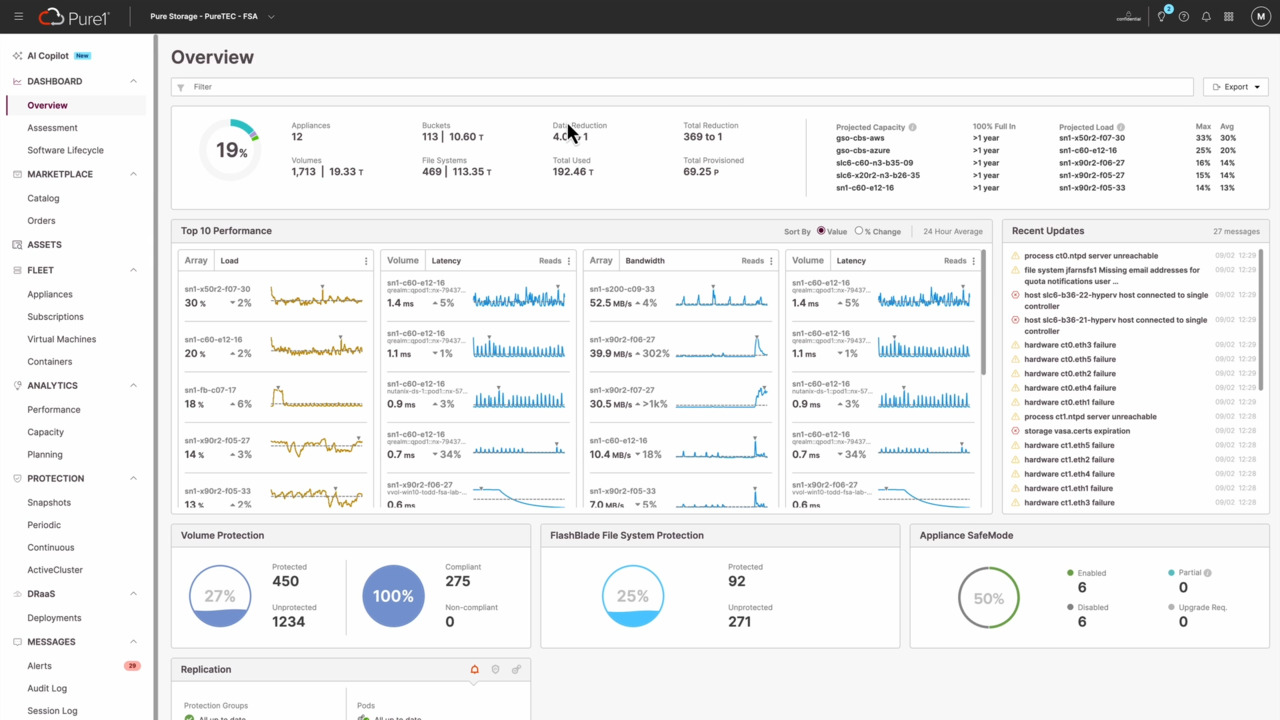Select the alert bell icon in Replication panel
The width and height of the screenshot is (1280, 720).
(475, 670)
